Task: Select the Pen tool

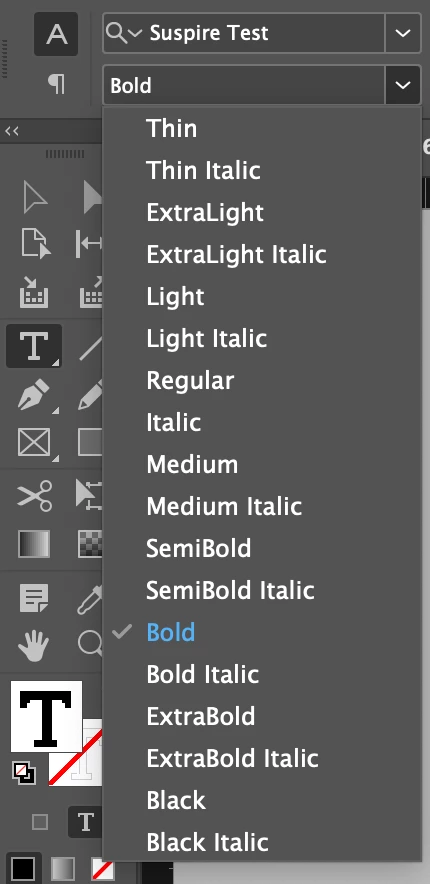Action: [x=35, y=395]
